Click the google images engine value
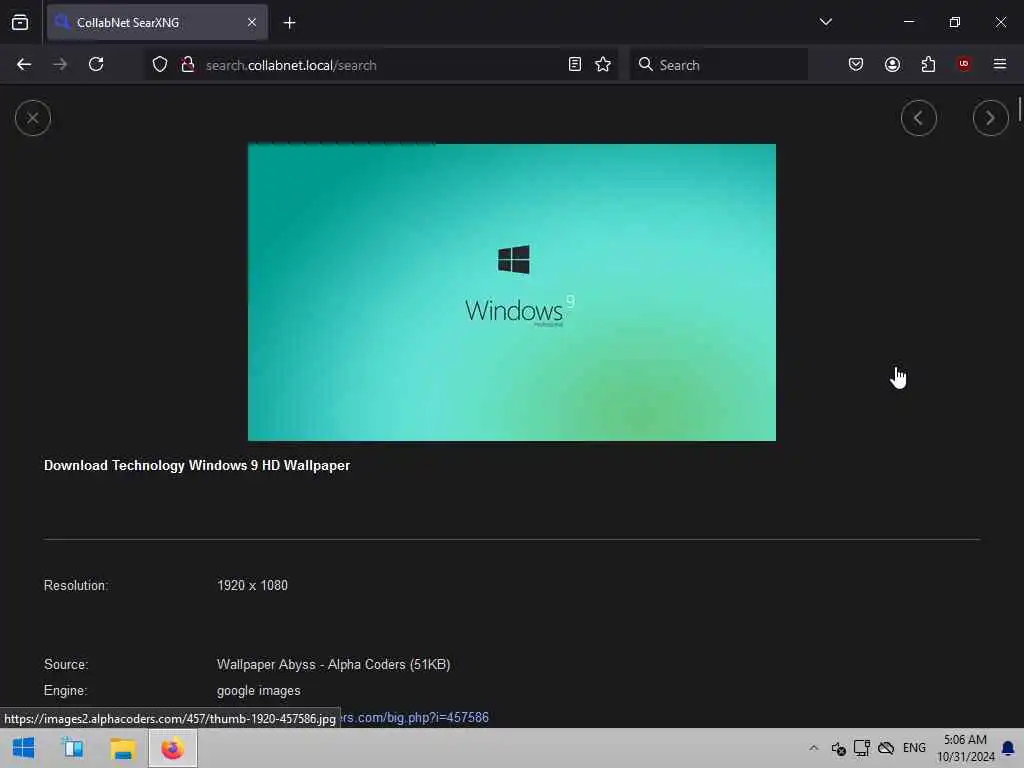The width and height of the screenshot is (1024, 768). [259, 691]
